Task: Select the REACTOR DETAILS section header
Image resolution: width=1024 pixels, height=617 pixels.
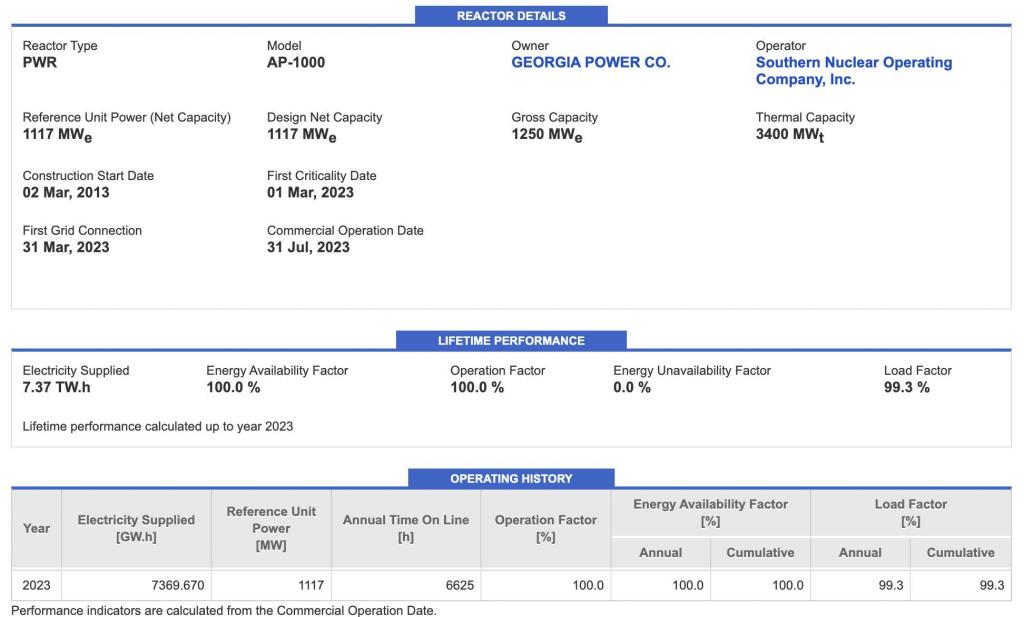Action: (511, 16)
